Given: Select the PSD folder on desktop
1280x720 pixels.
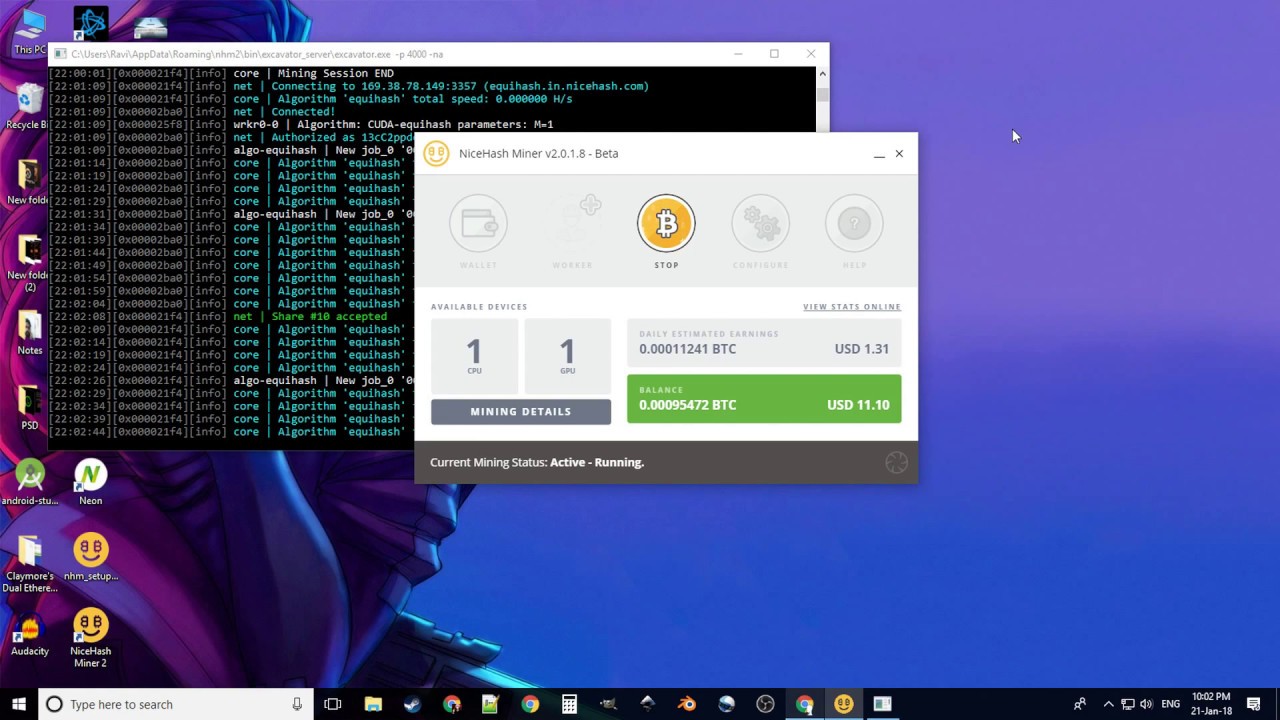Looking at the screenshot, I should 30,408.
